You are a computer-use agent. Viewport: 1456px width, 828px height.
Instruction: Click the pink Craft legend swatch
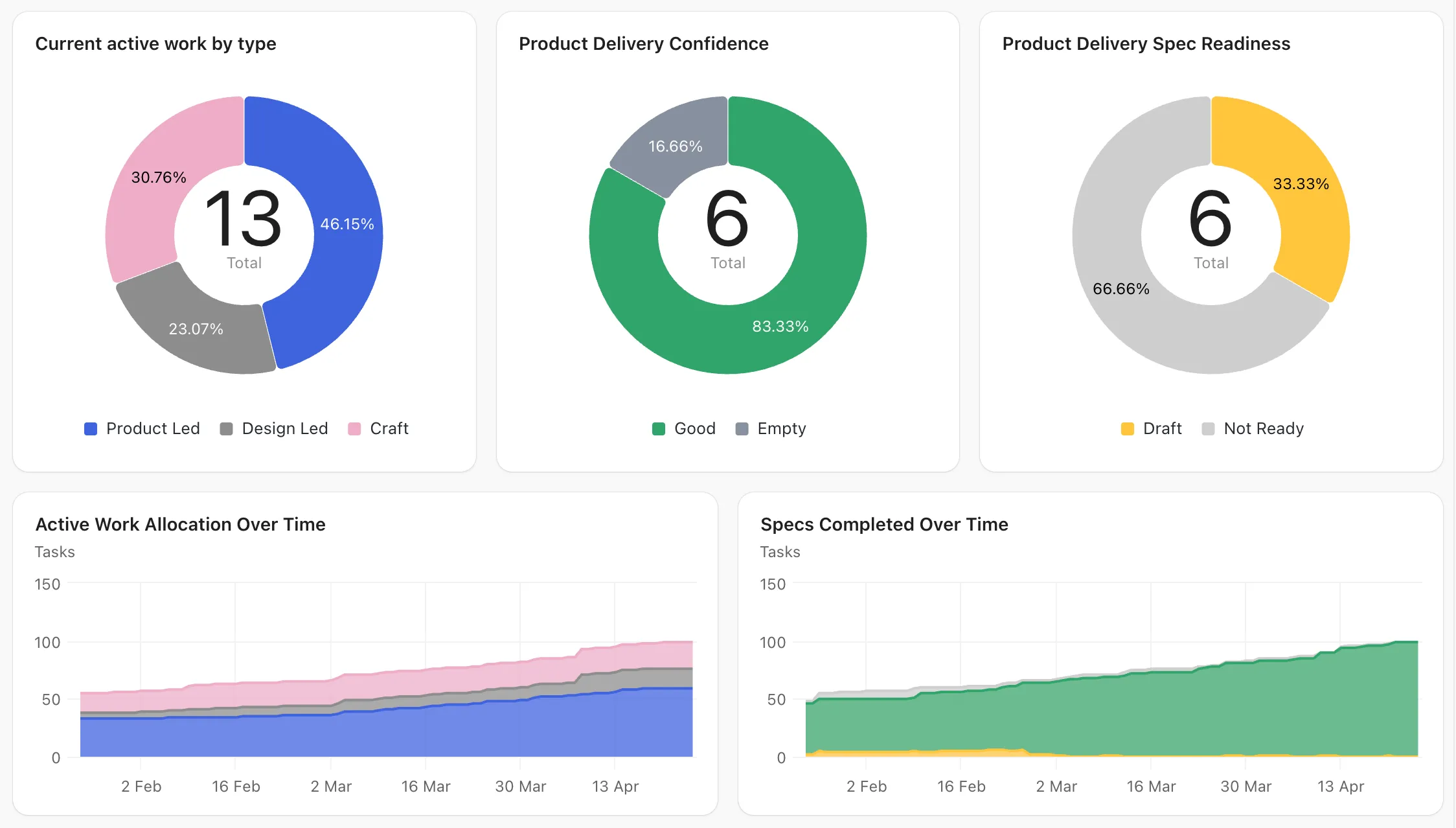click(x=354, y=429)
